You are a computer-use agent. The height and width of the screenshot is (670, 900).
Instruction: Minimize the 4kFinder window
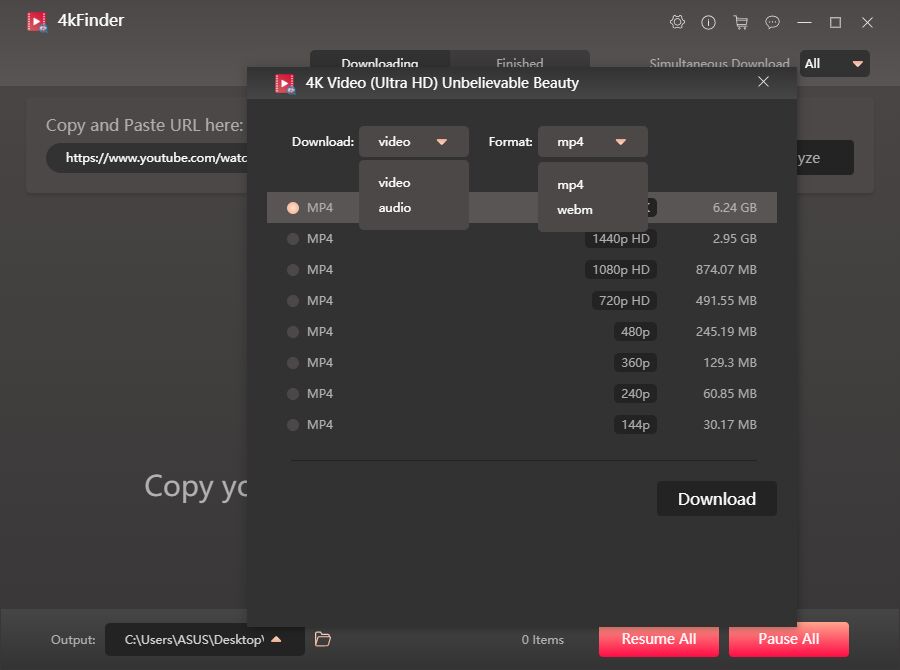(805, 22)
